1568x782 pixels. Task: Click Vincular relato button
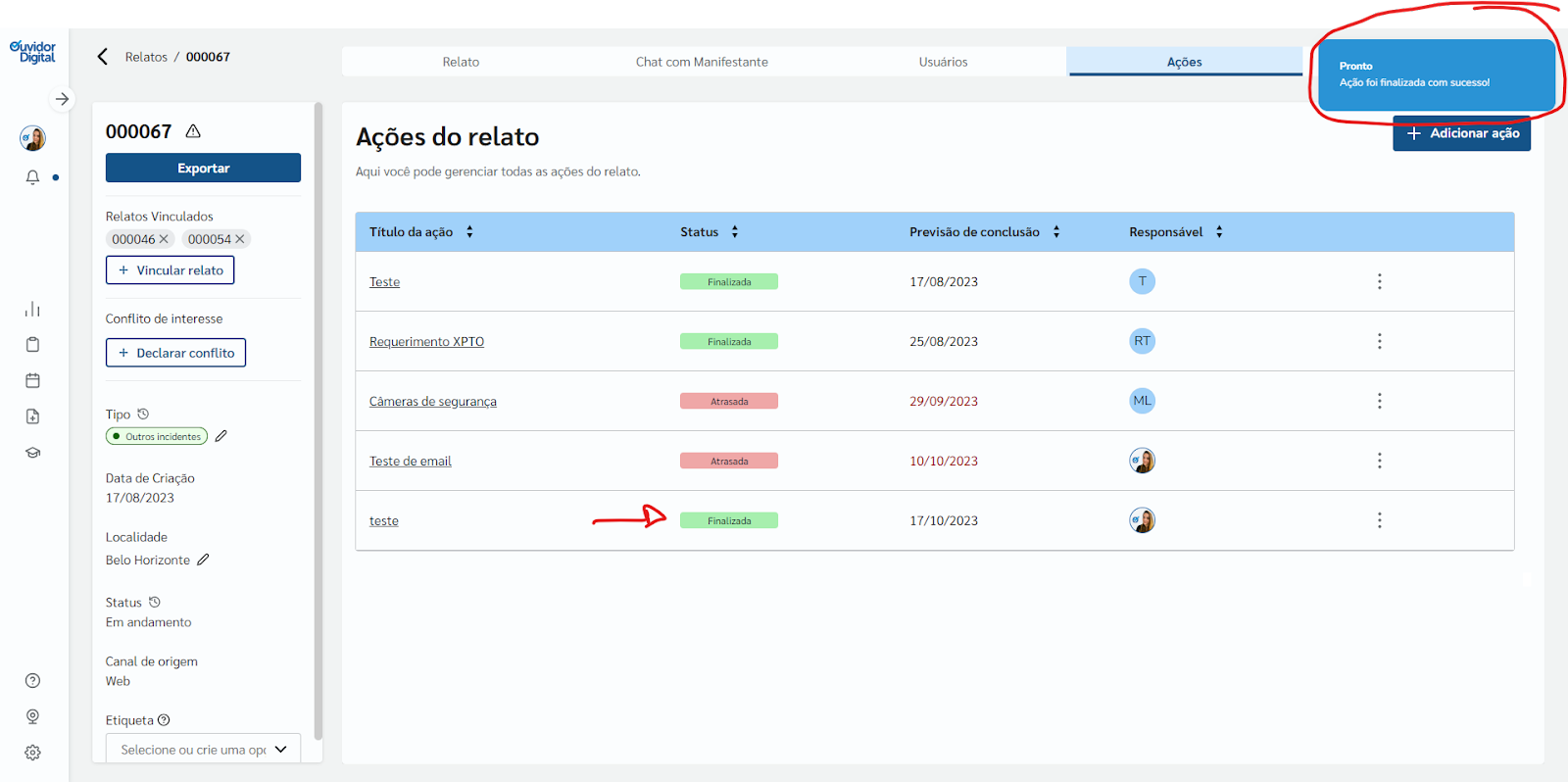(x=170, y=270)
